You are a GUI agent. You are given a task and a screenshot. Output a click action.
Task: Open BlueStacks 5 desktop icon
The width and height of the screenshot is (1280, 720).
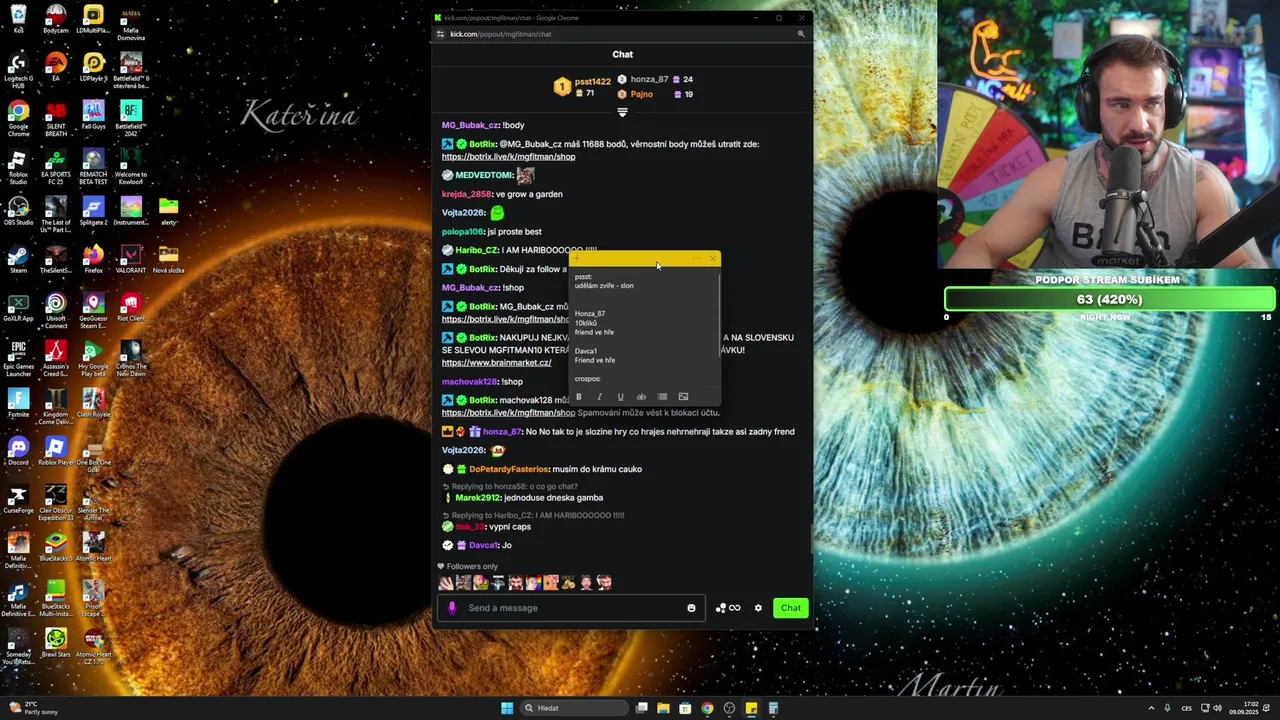tap(56, 547)
